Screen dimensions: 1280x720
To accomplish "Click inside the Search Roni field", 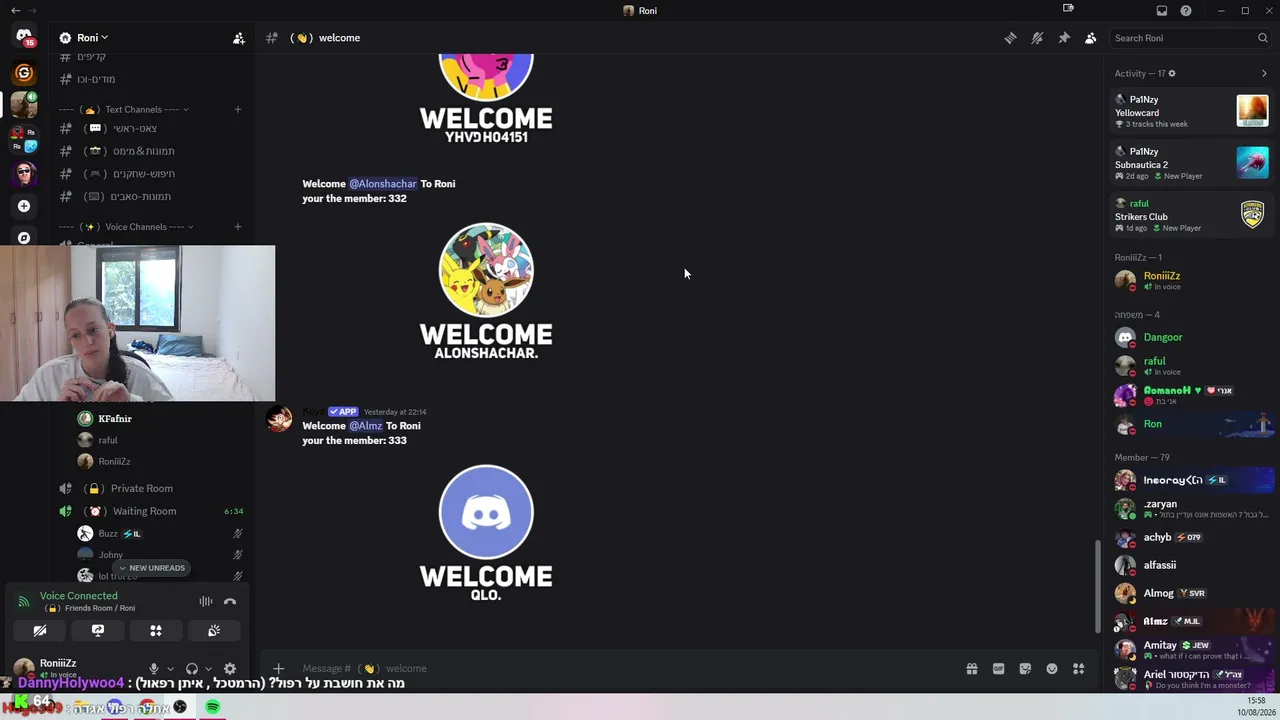I will (x=1190, y=38).
